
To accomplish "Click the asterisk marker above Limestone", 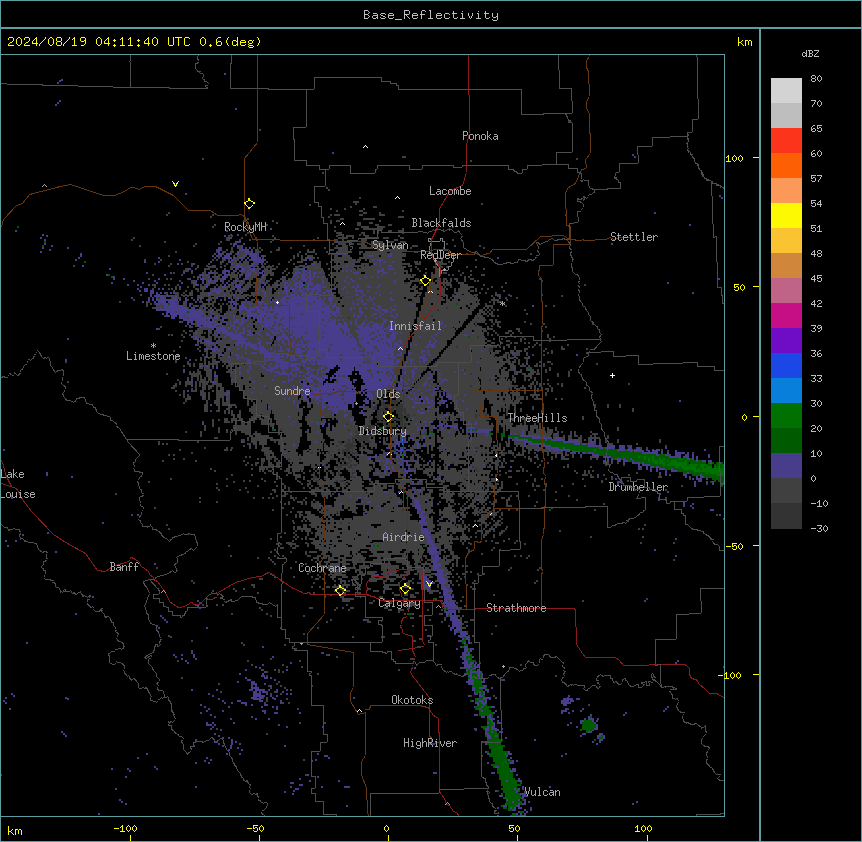I will coord(153,346).
